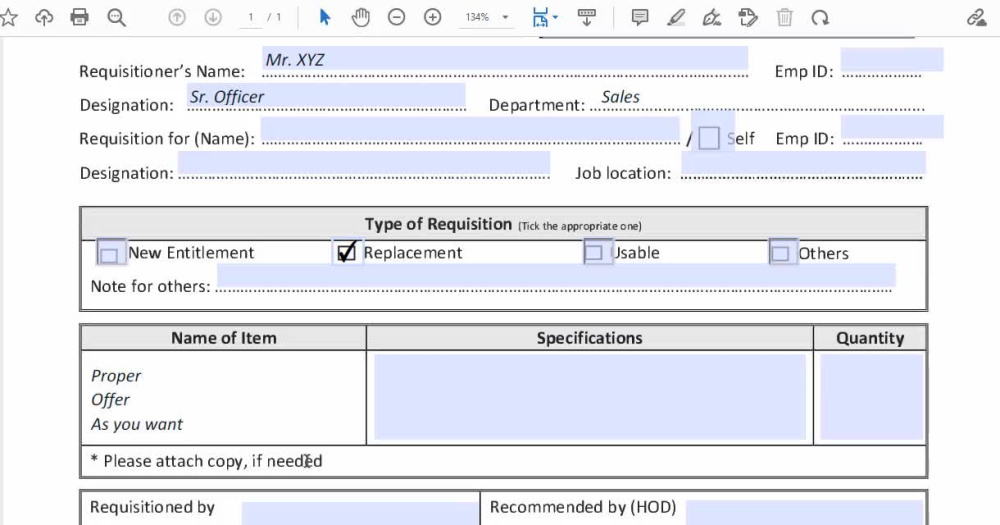Click the Note for others field

click(x=556, y=277)
